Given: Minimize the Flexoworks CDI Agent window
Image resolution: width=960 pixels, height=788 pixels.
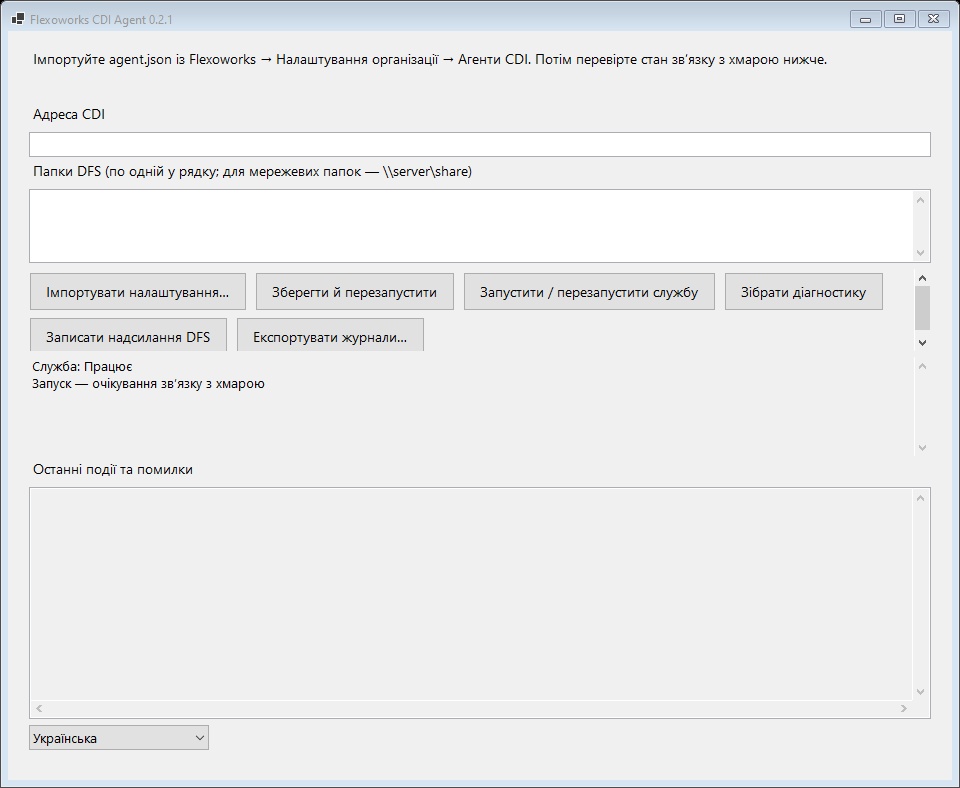Looking at the screenshot, I should pyautogui.click(x=866, y=19).
